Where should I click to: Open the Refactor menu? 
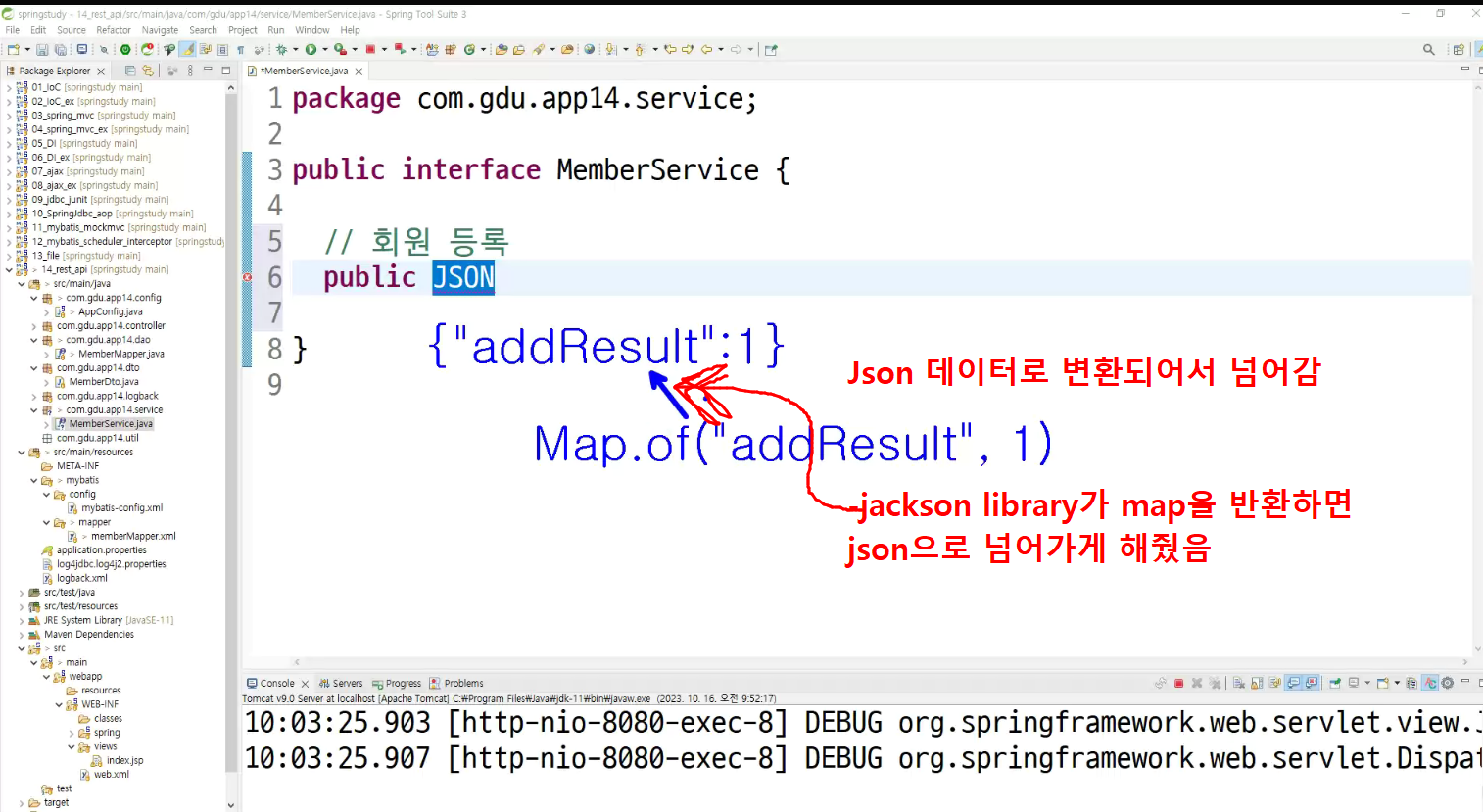click(114, 30)
